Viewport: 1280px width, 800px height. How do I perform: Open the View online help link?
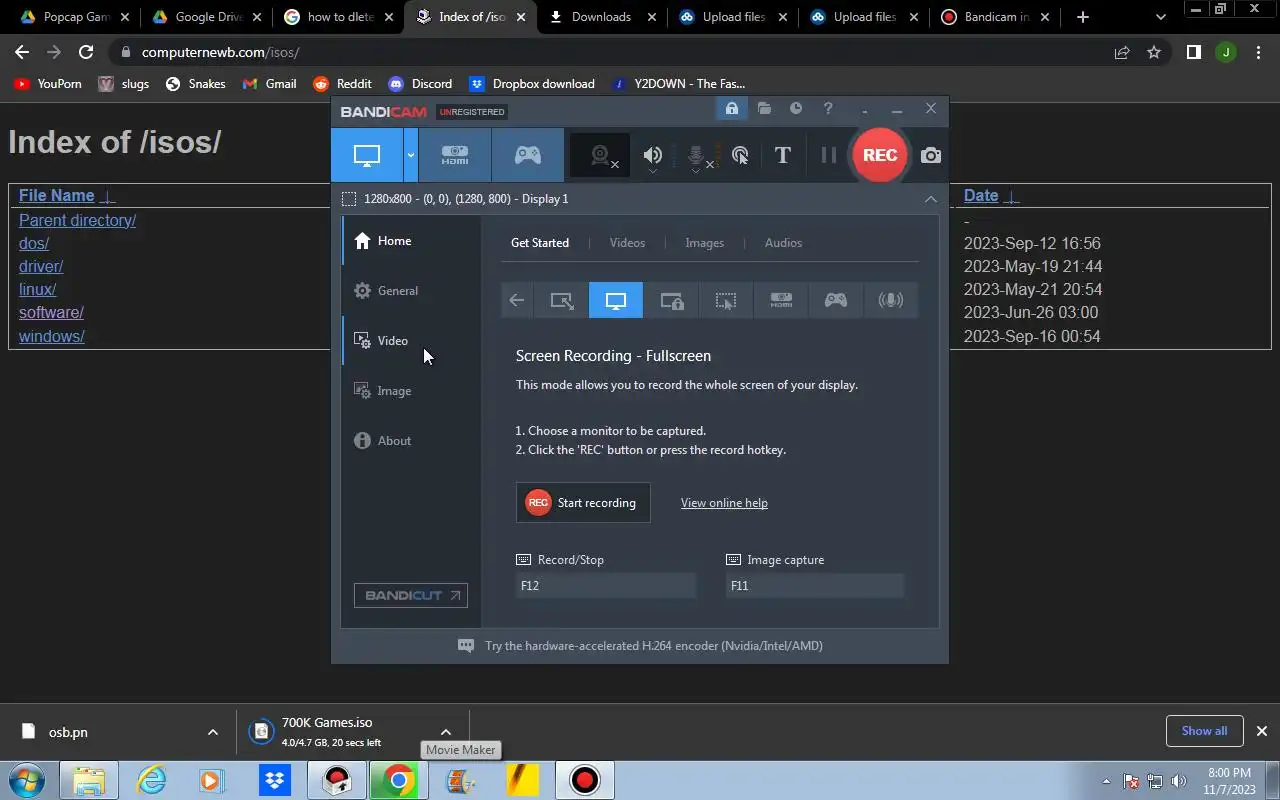pos(724,503)
